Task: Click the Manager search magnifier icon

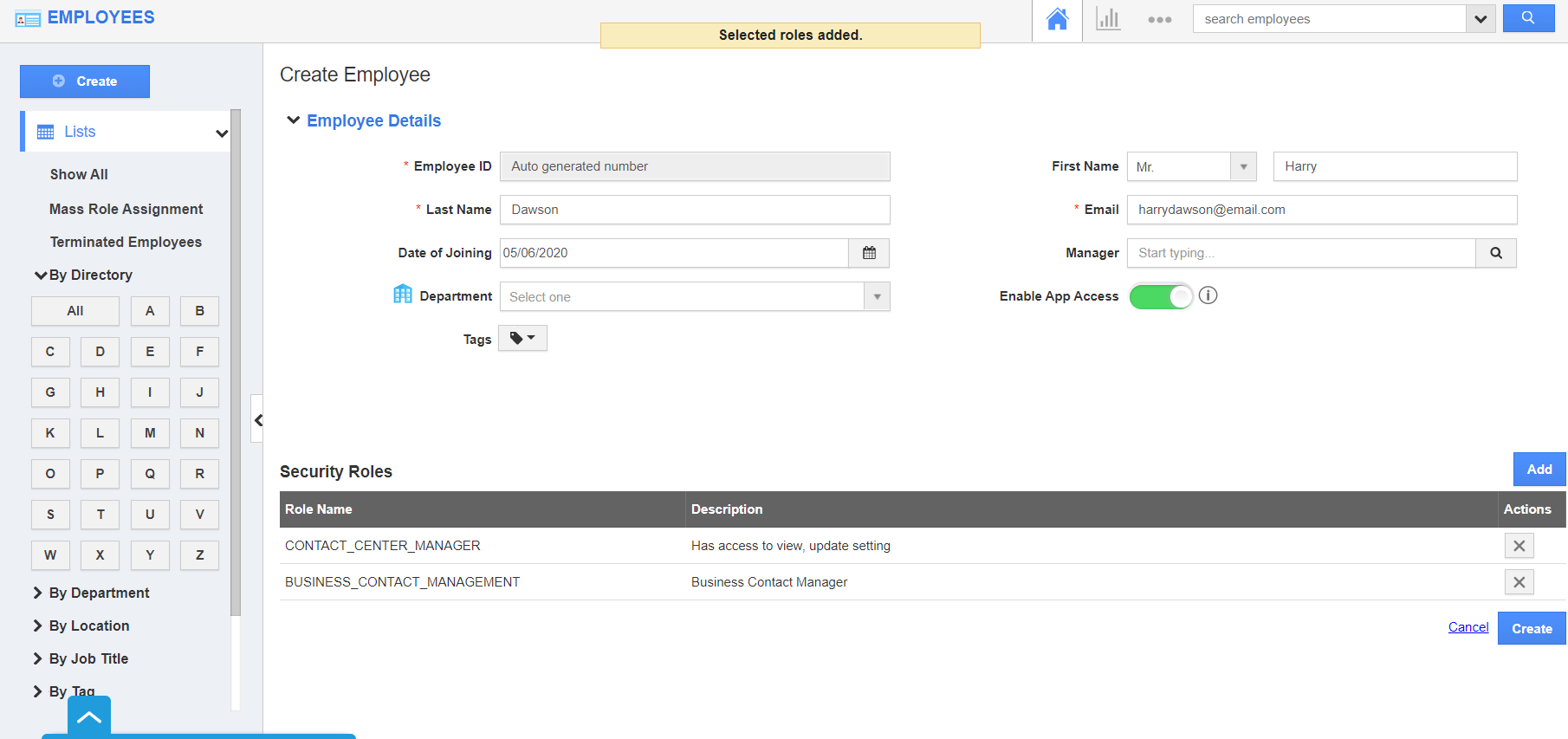Action: [1495, 253]
